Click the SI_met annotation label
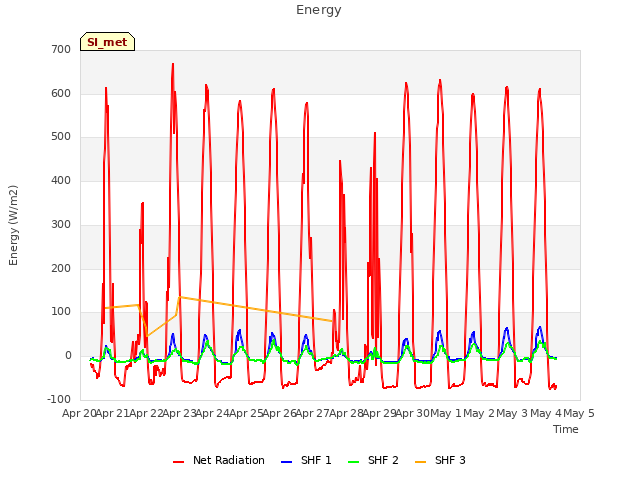 click(x=107, y=42)
